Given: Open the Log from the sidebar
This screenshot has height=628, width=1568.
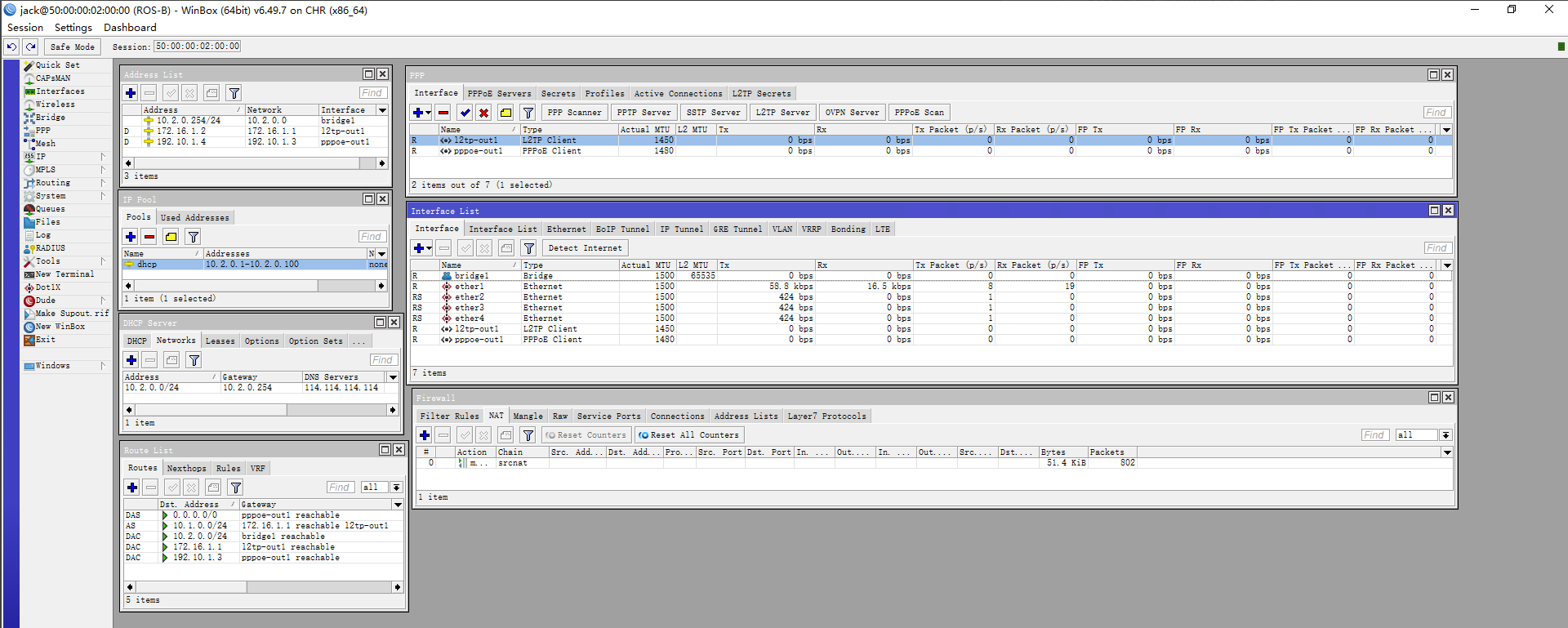Looking at the screenshot, I should click(x=42, y=235).
